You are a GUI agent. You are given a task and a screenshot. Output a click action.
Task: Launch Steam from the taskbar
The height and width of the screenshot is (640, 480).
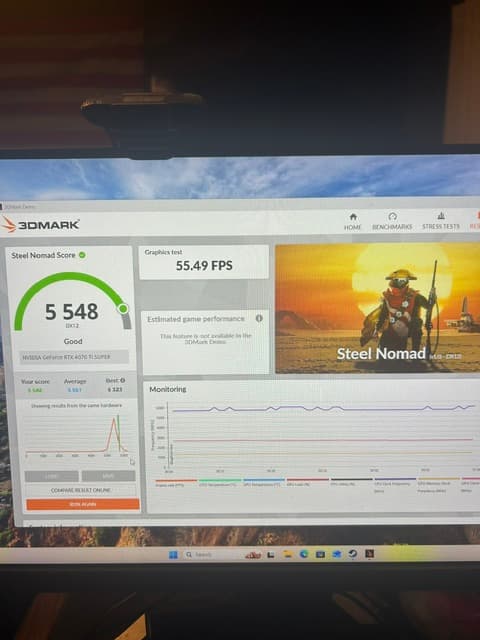(x=353, y=554)
